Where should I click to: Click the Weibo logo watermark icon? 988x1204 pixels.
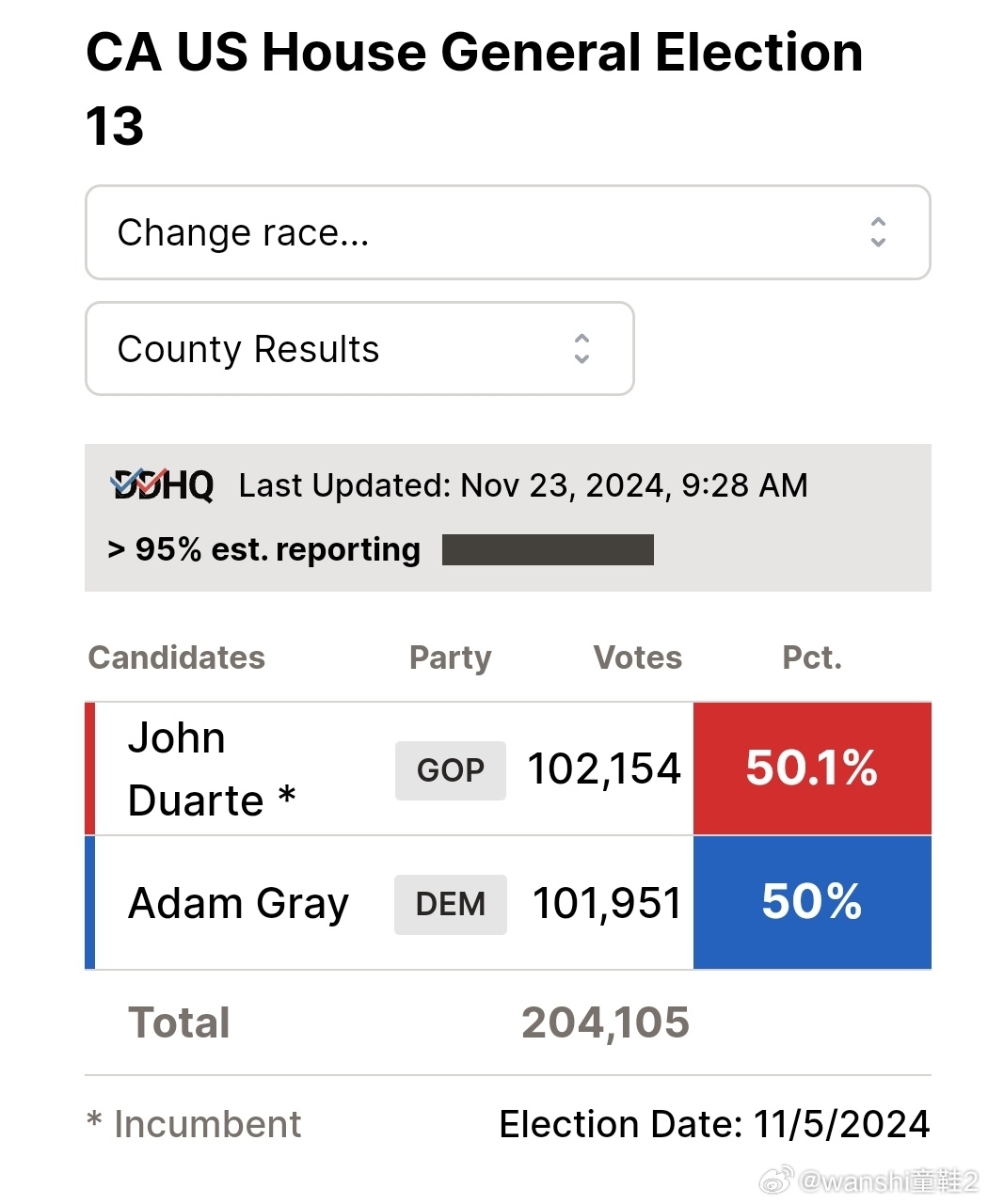tap(776, 1179)
